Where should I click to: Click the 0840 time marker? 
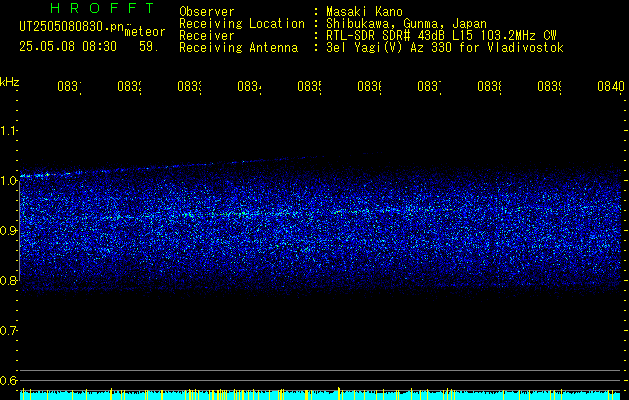(611, 86)
